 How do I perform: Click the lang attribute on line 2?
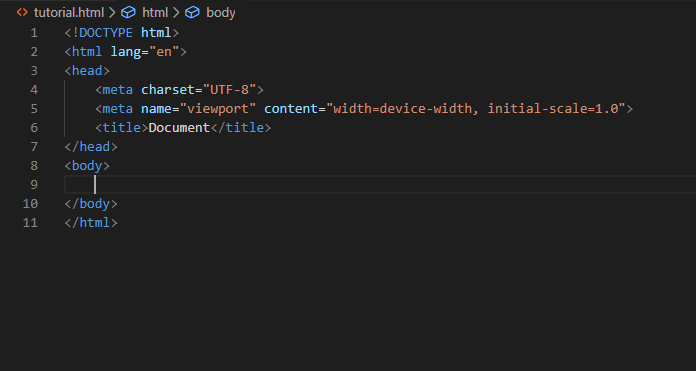pyautogui.click(x=126, y=52)
